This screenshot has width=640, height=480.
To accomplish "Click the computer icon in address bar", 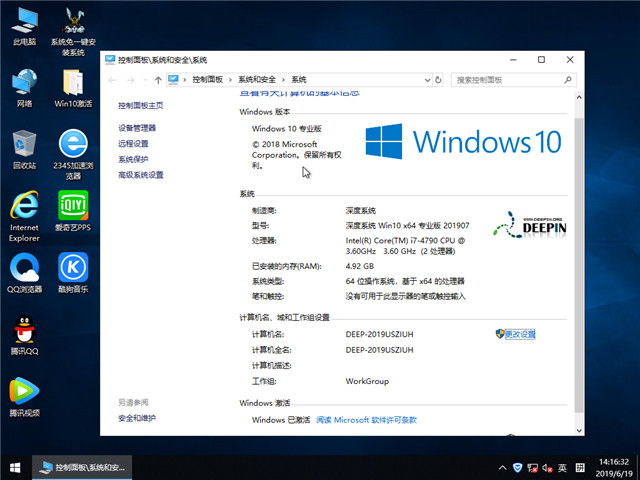I will click(x=173, y=79).
